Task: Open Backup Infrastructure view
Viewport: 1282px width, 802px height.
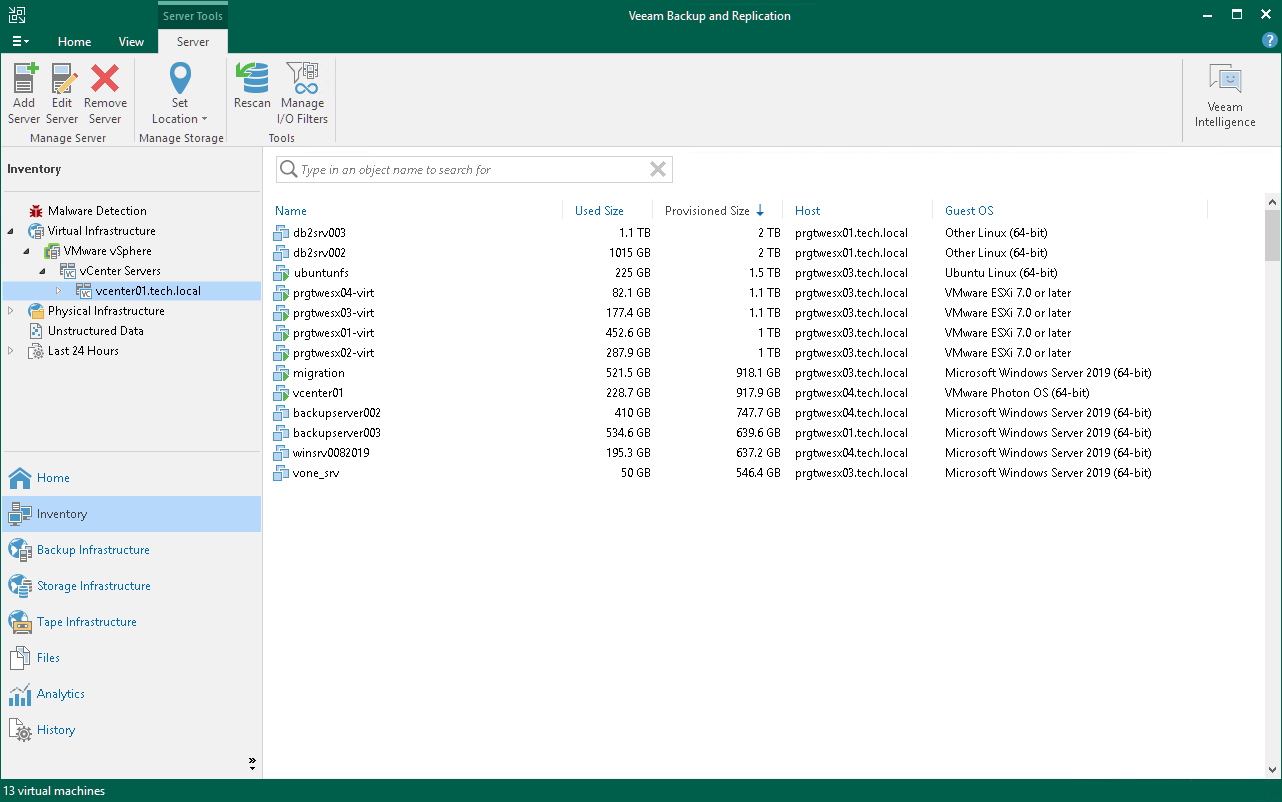Action: click(93, 550)
